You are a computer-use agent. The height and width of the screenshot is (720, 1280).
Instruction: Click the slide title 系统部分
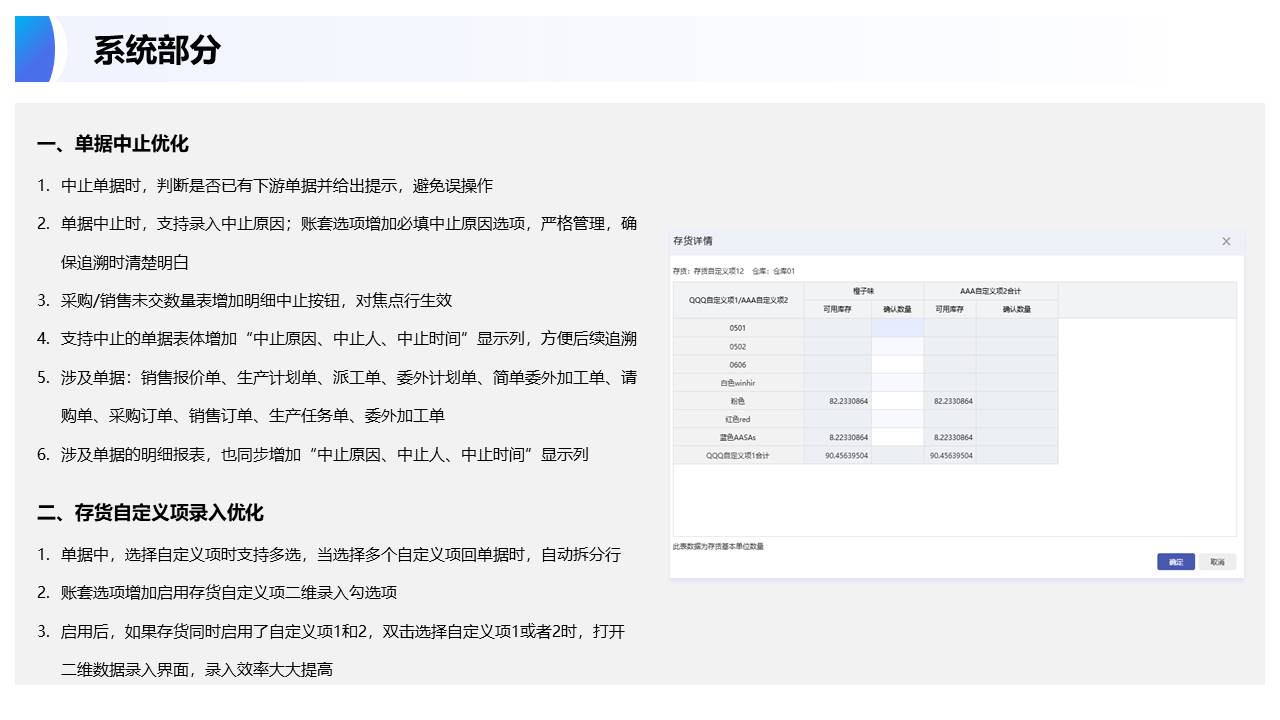coord(157,50)
